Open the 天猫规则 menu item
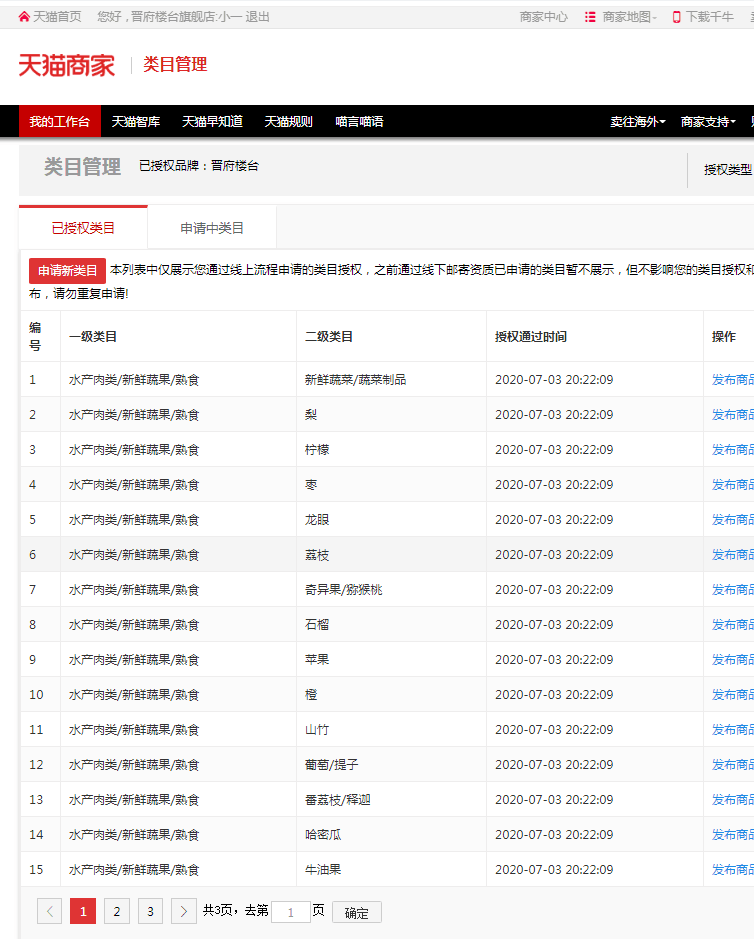Image resolution: width=754 pixels, height=939 pixels. [289, 122]
